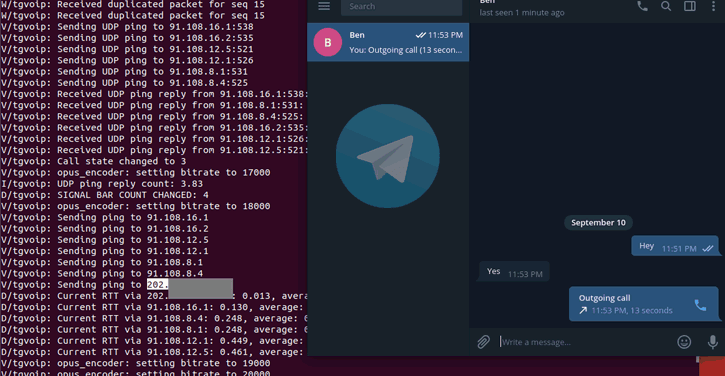Click 'last seen 1 minute ago' status
The image size is (725, 376).
[522, 13]
